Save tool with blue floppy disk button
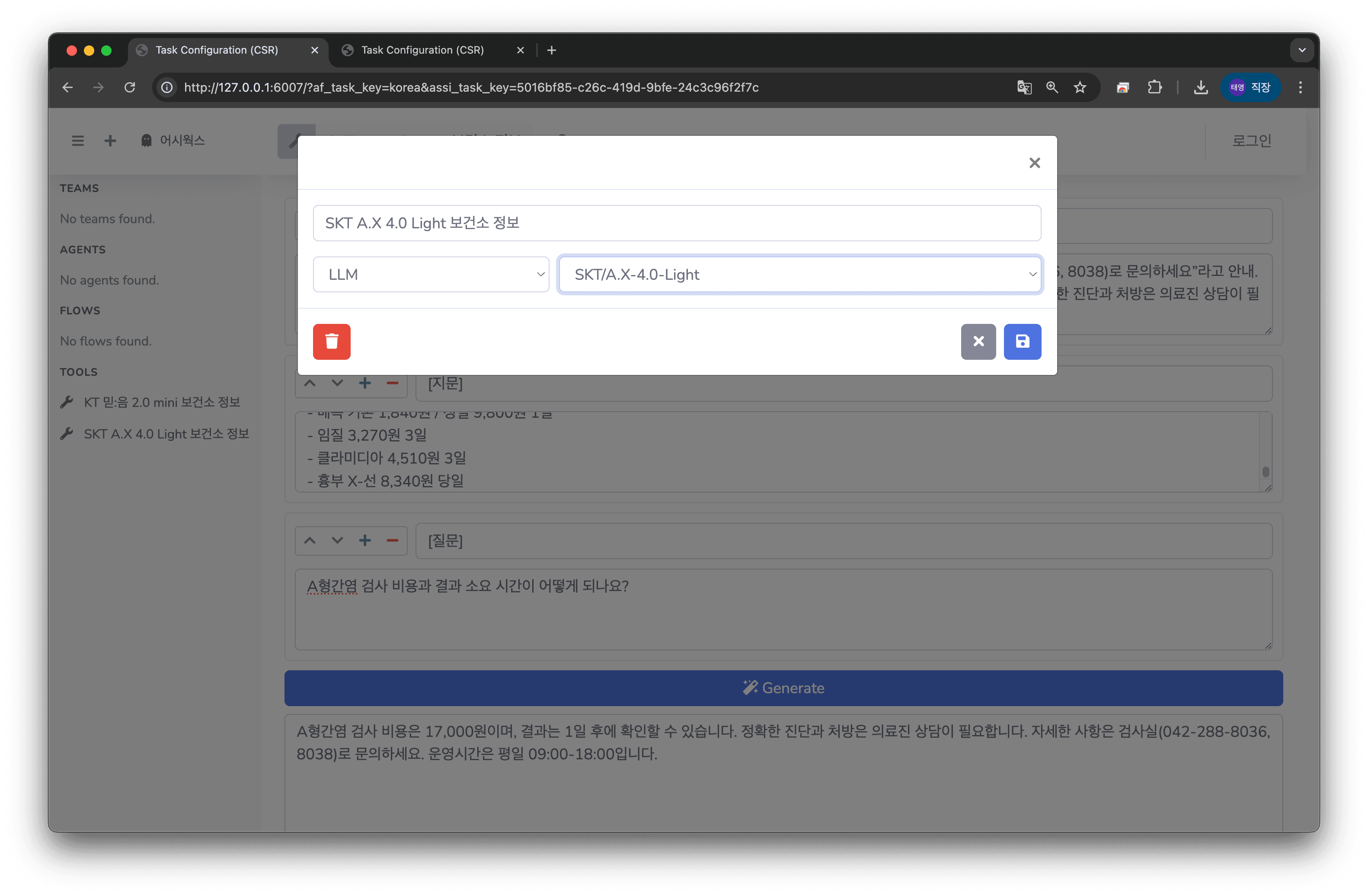1368x896 pixels. pyautogui.click(x=1022, y=341)
